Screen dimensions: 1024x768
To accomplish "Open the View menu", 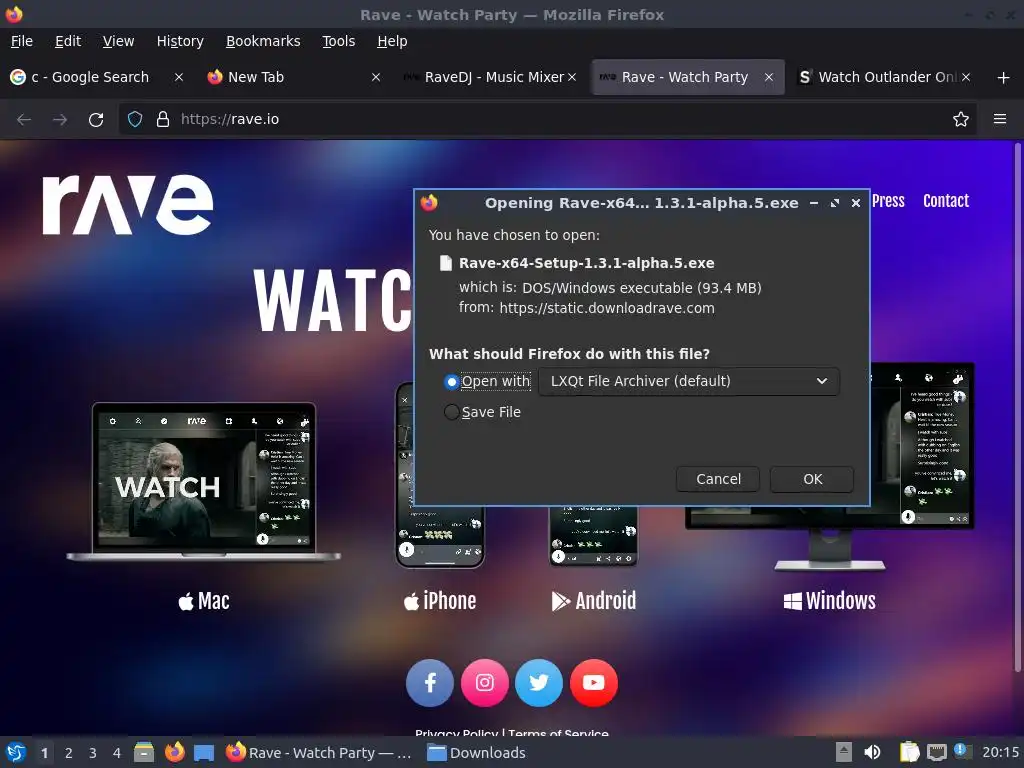I will tap(118, 41).
